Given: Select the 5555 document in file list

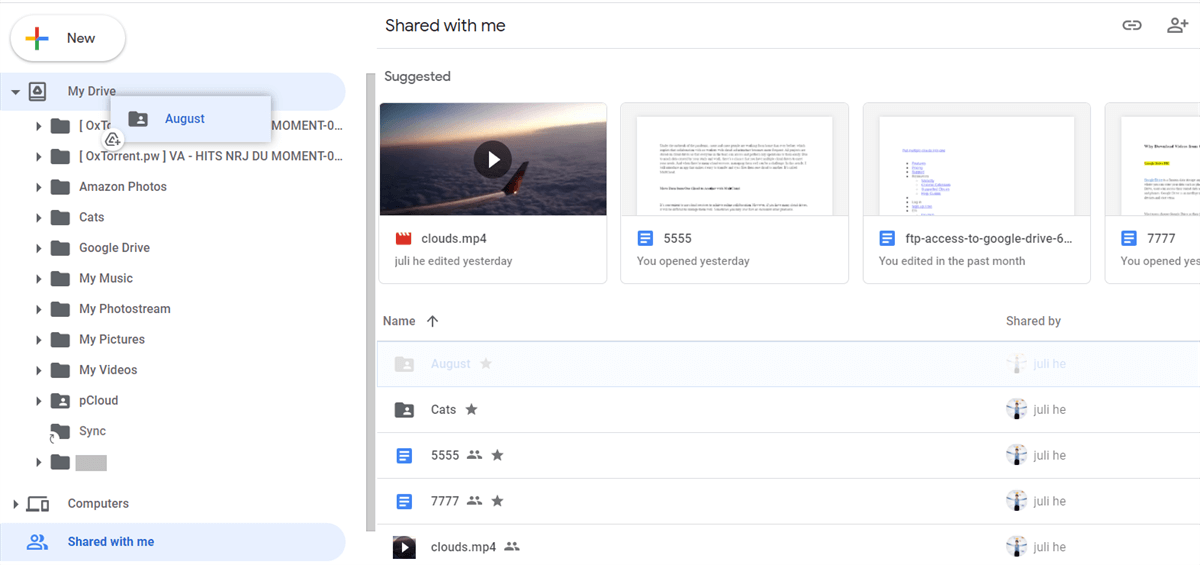Looking at the screenshot, I should [x=790, y=456].
